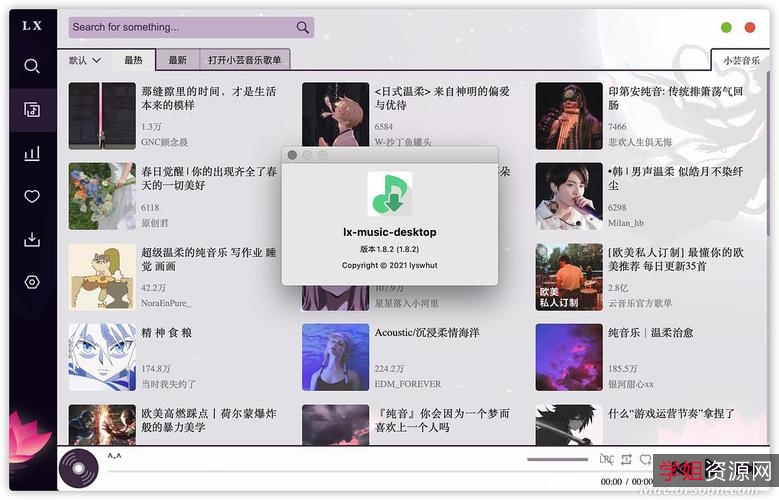The width and height of the screenshot is (779, 500).
Task: Open the 『纯音』你会因为一个梦 playlist thumbnail
Action: (335, 424)
